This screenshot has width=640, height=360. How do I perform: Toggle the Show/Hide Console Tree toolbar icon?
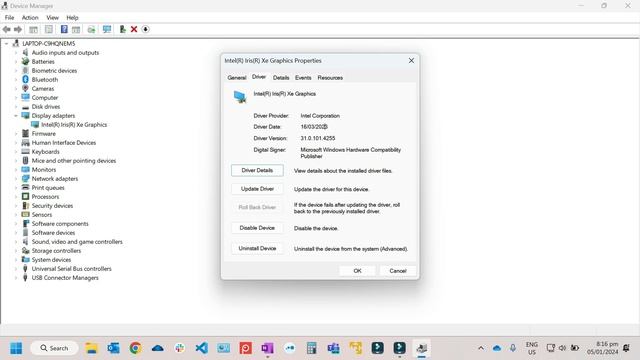pos(33,29)
